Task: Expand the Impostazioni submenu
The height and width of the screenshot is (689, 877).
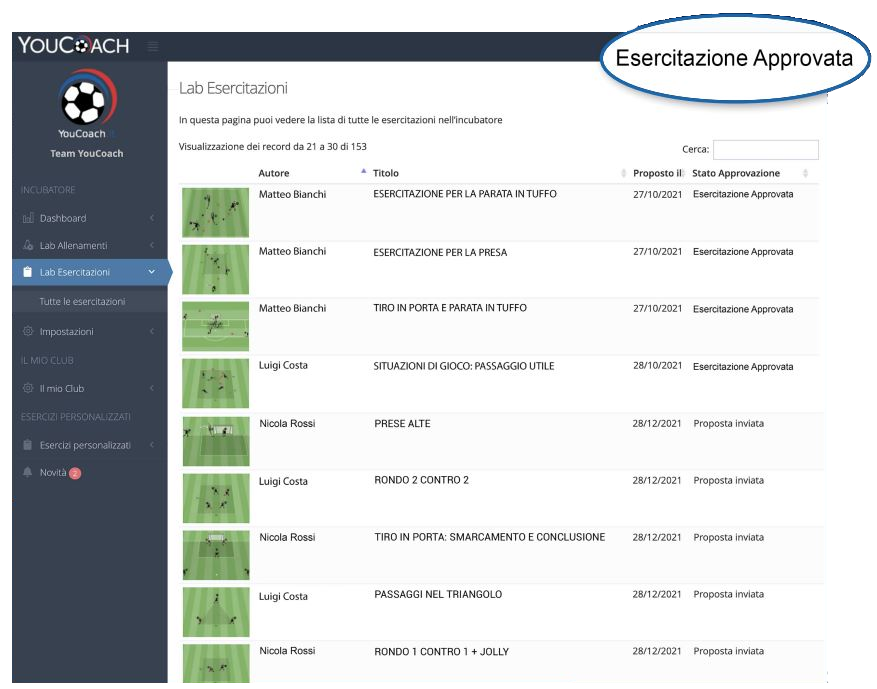Action: coord(154,329)
